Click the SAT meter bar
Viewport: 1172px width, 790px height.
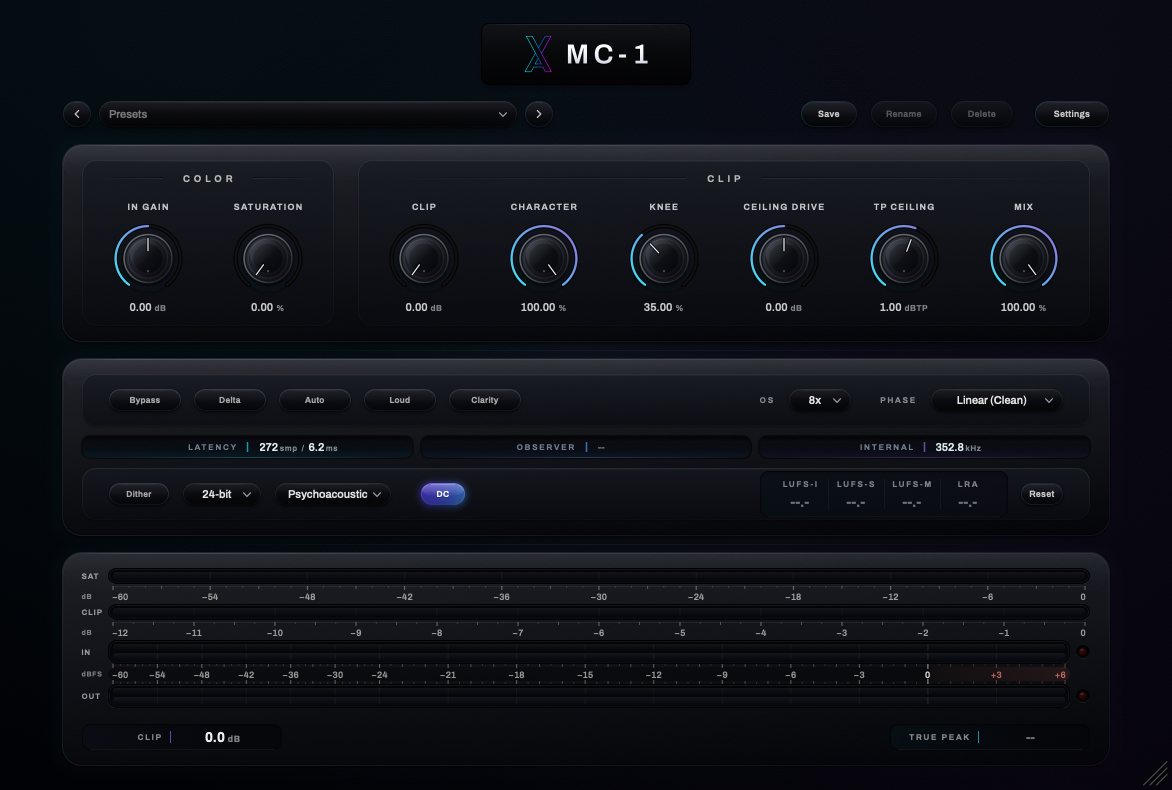pyautogui.click(x=599, y=576)
